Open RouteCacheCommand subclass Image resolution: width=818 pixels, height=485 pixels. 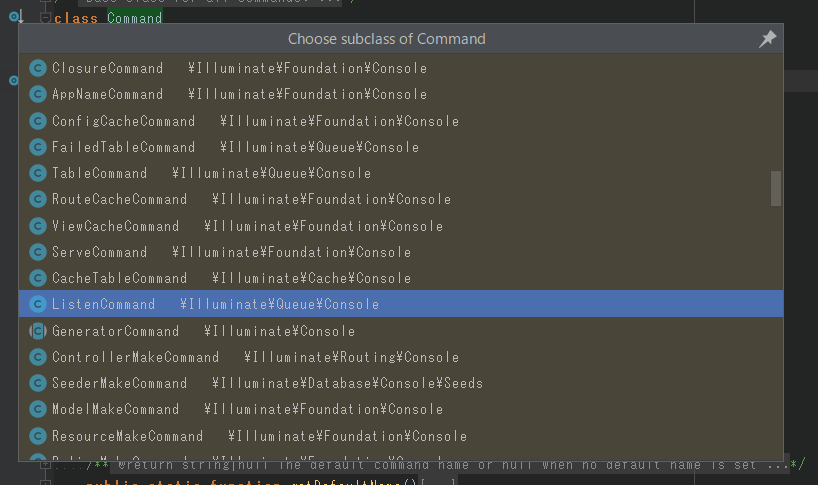click(x=120, y=199)
